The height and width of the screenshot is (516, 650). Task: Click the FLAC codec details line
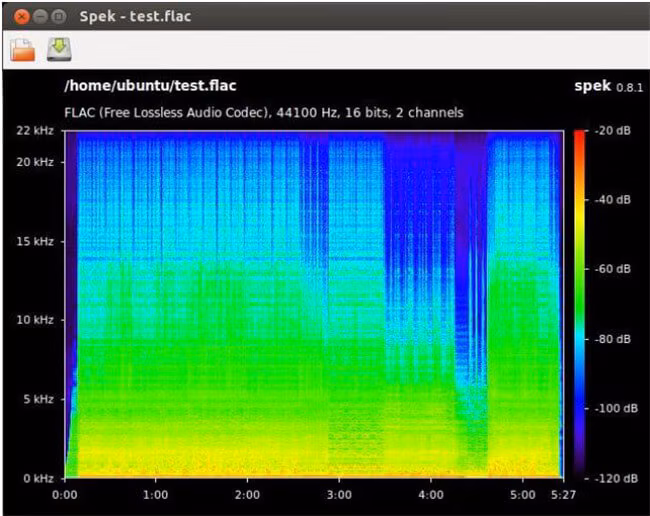click(264, 112)
